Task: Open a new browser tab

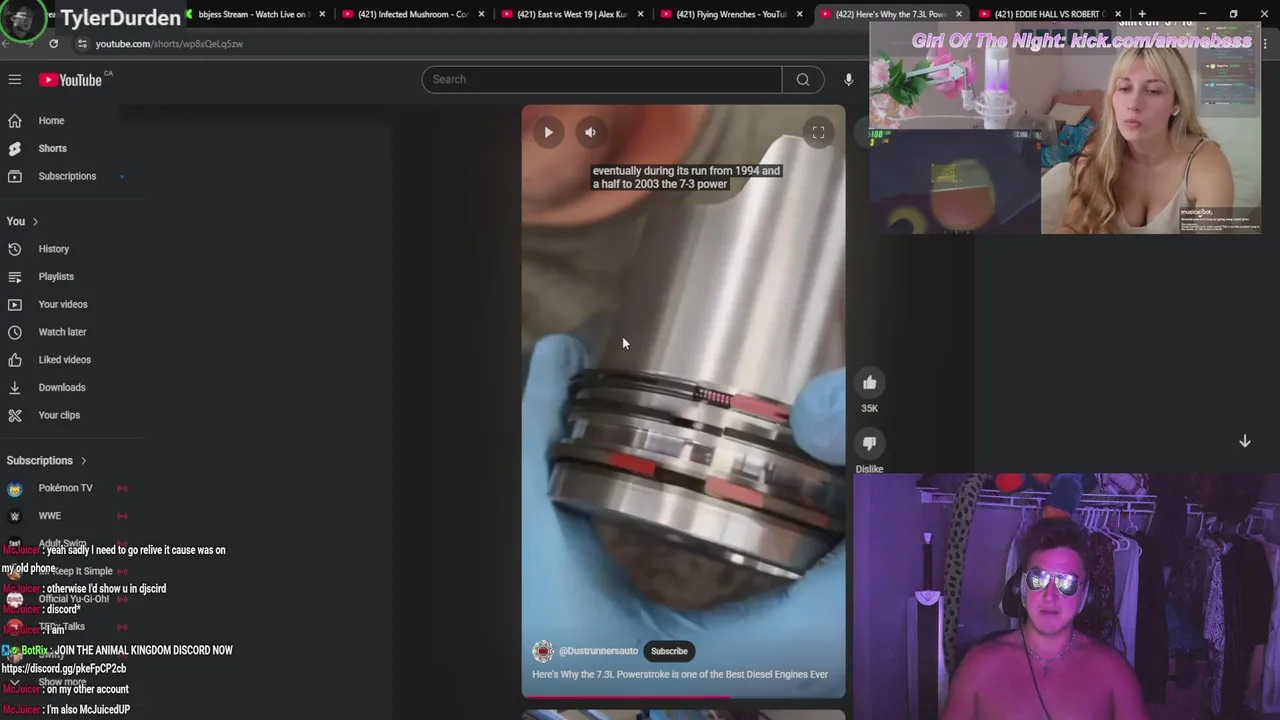Action: pos(1142,14)
